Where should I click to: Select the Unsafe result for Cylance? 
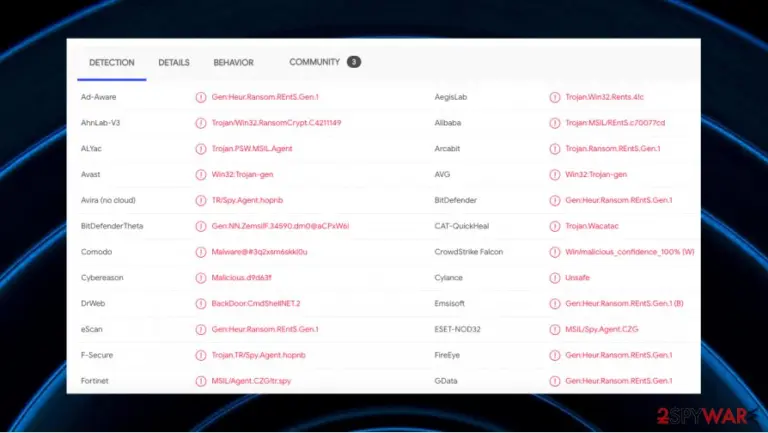pyautogui.click(x=577, y=278)
